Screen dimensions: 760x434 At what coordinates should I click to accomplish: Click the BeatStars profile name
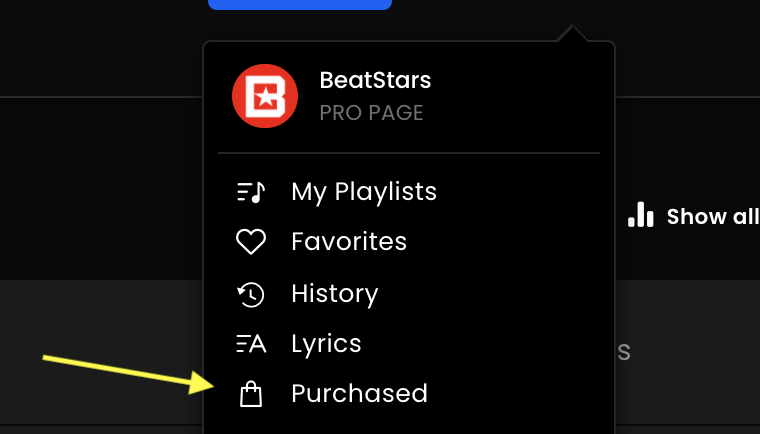click(375, 80)
